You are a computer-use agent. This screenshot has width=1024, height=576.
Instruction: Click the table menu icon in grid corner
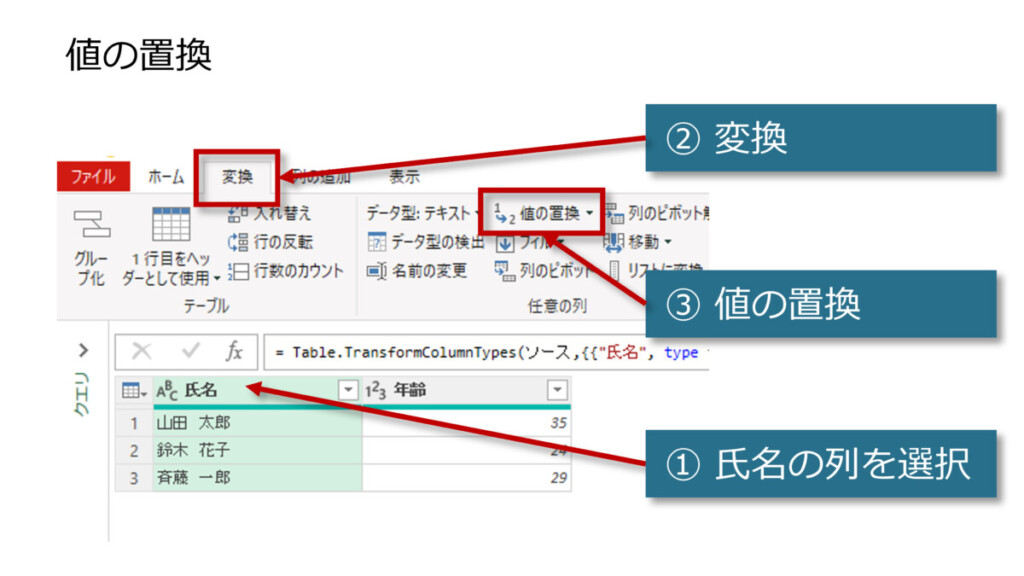tap(132, 391)
